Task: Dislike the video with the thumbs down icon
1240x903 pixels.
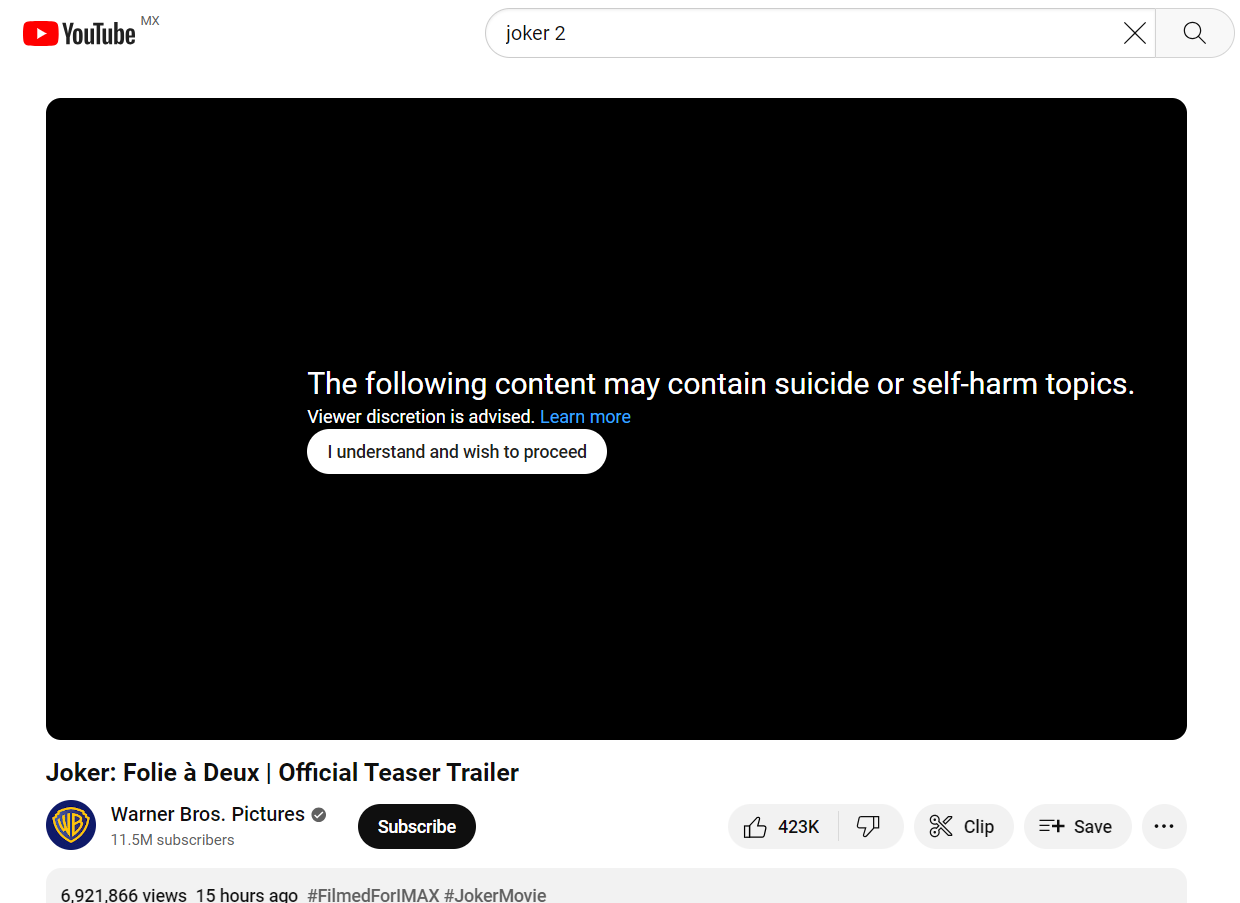Action: click(x=869, y=827)
